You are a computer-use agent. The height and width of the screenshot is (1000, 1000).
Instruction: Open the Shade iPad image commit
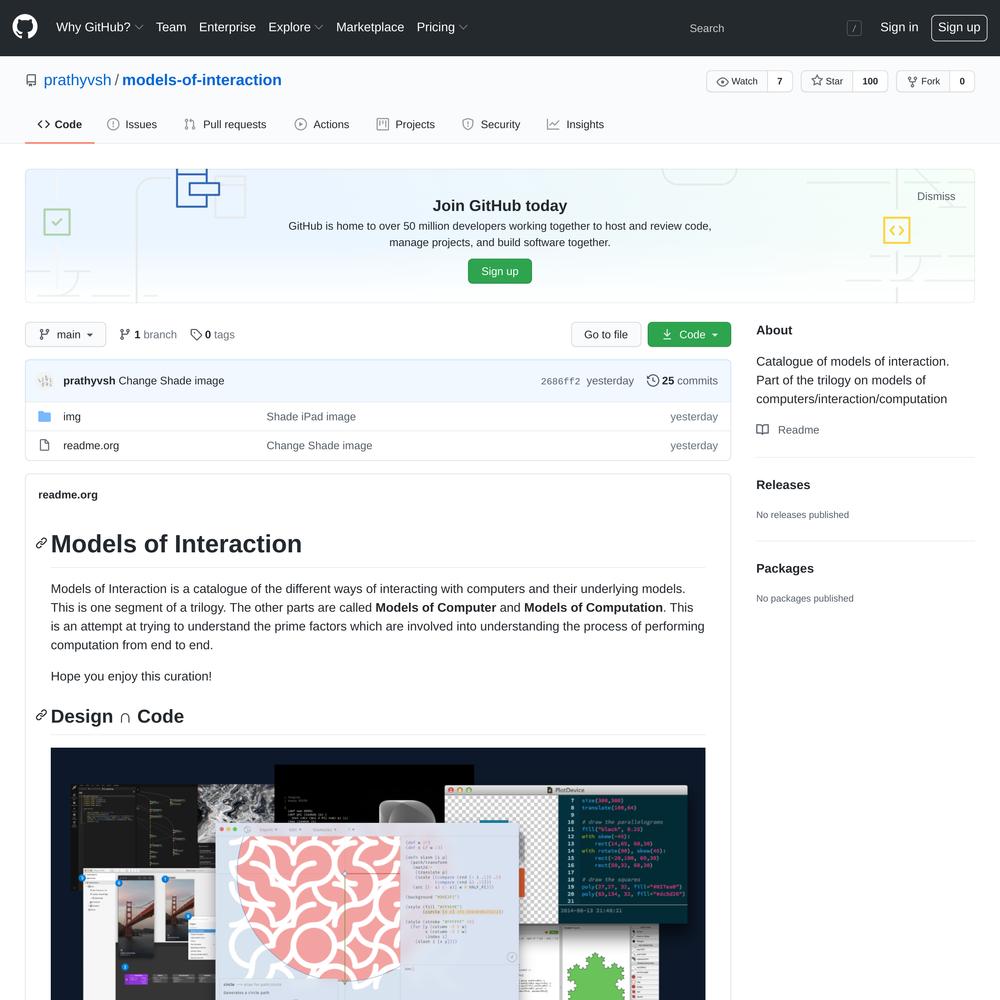pyautogui.click(x=311, y=416)
